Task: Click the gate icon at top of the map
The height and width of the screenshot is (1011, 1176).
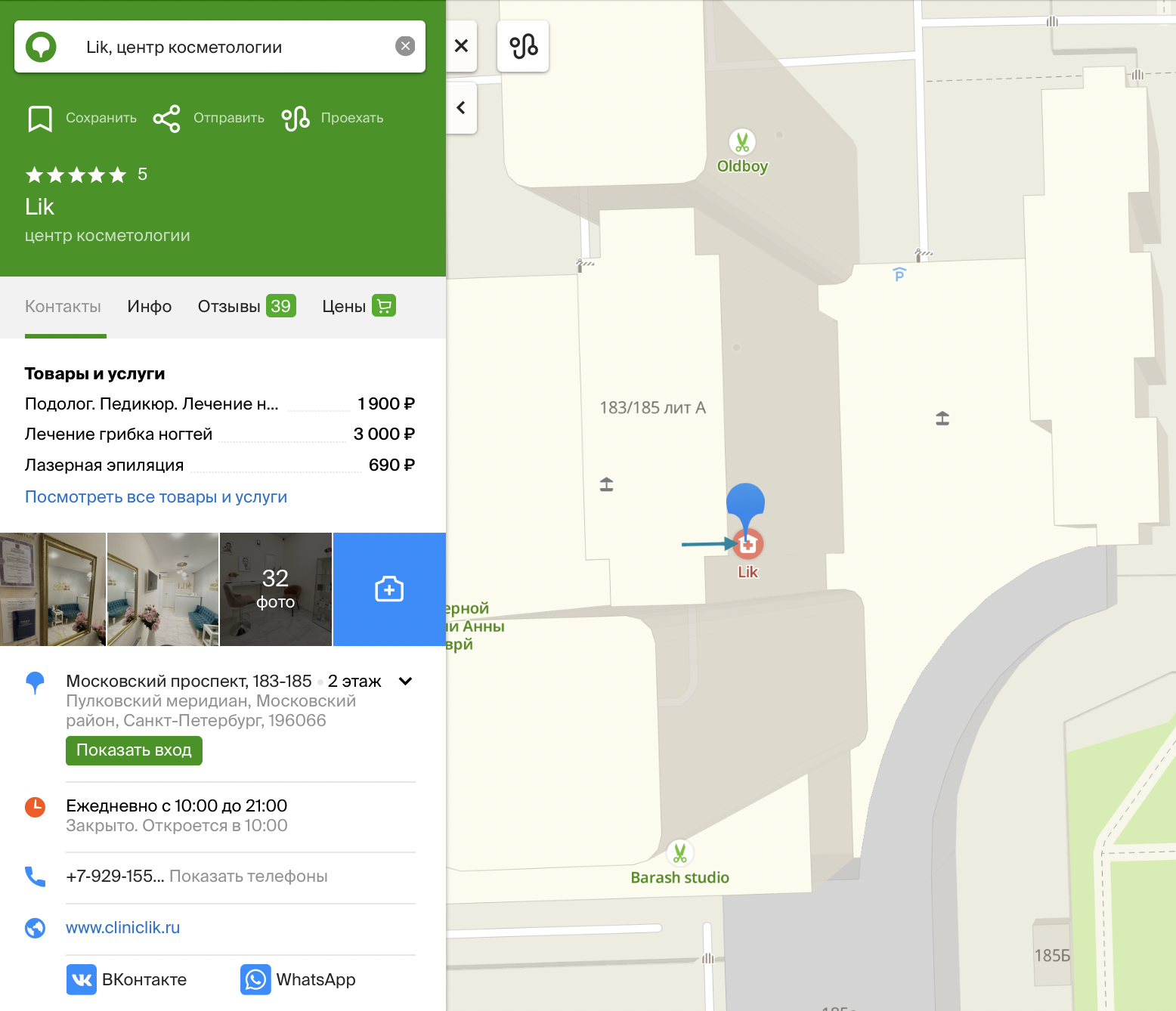Action: 1052,22
